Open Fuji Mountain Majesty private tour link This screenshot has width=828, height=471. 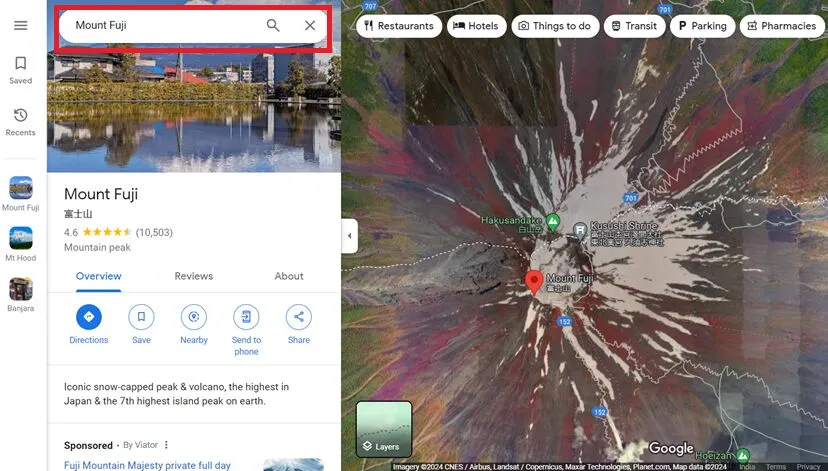click(147, 465)
